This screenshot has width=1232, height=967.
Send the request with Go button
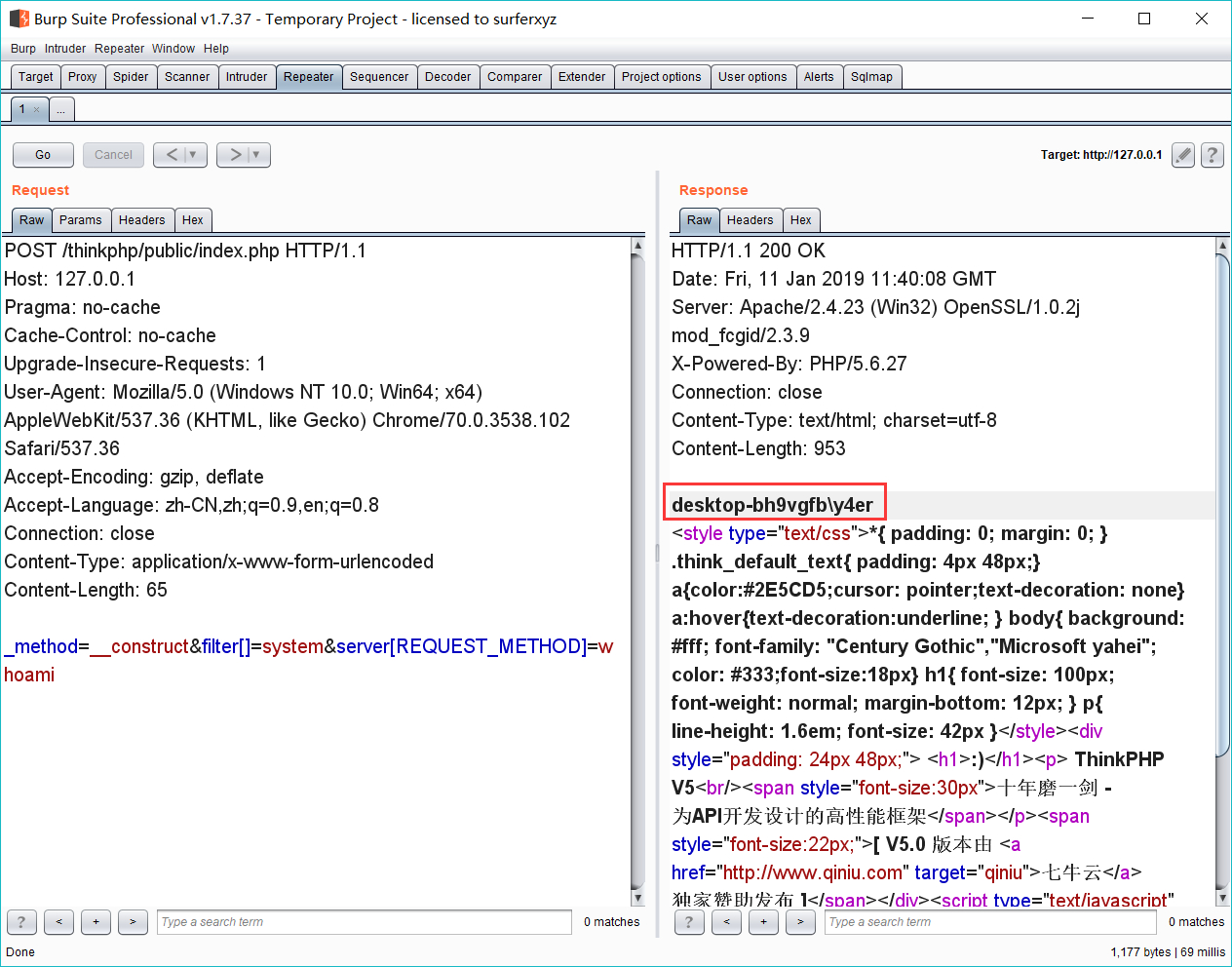43,154
